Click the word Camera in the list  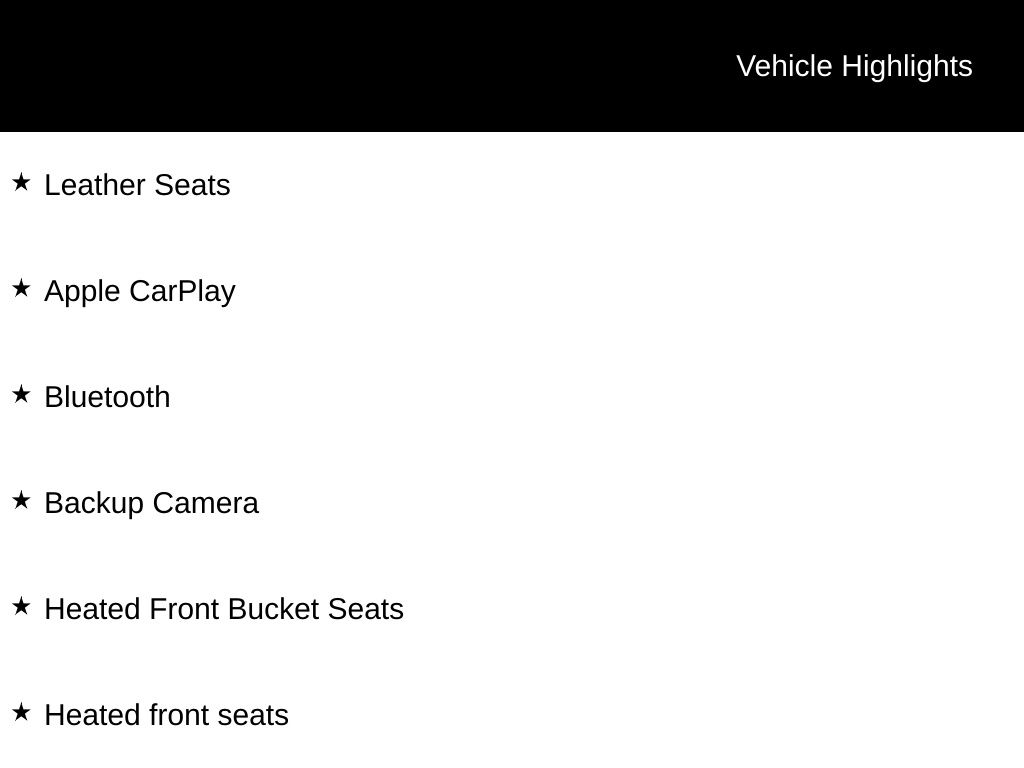click(x=205, y=503)
